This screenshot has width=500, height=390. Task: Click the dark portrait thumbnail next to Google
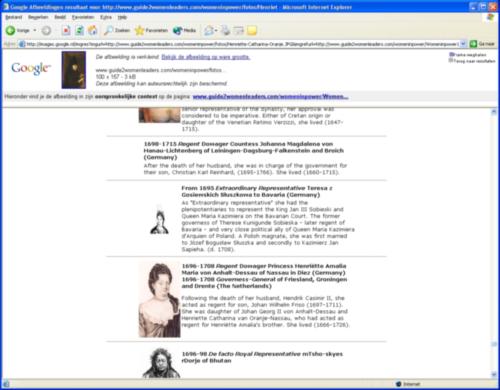(74, 70)
